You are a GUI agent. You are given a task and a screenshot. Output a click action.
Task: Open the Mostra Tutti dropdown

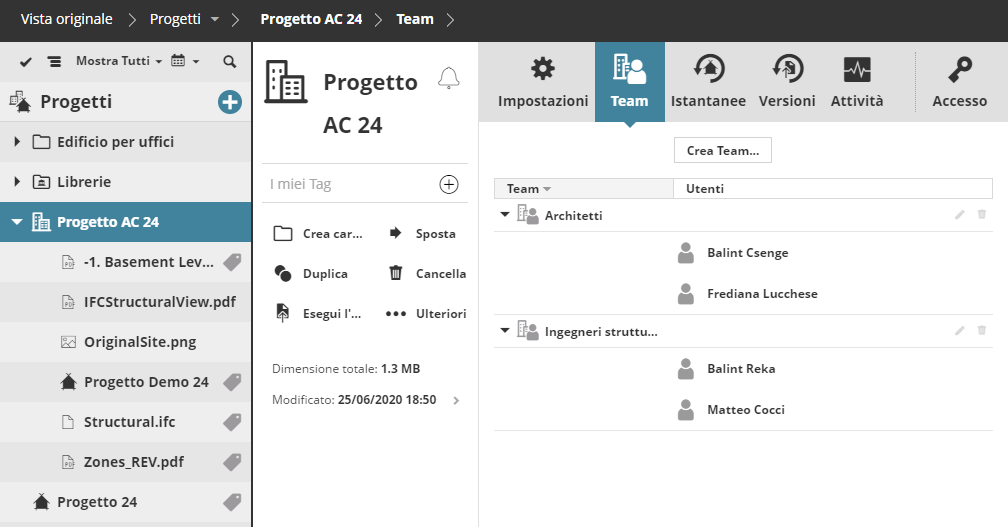pyautogui.click(x=118, y=62)
